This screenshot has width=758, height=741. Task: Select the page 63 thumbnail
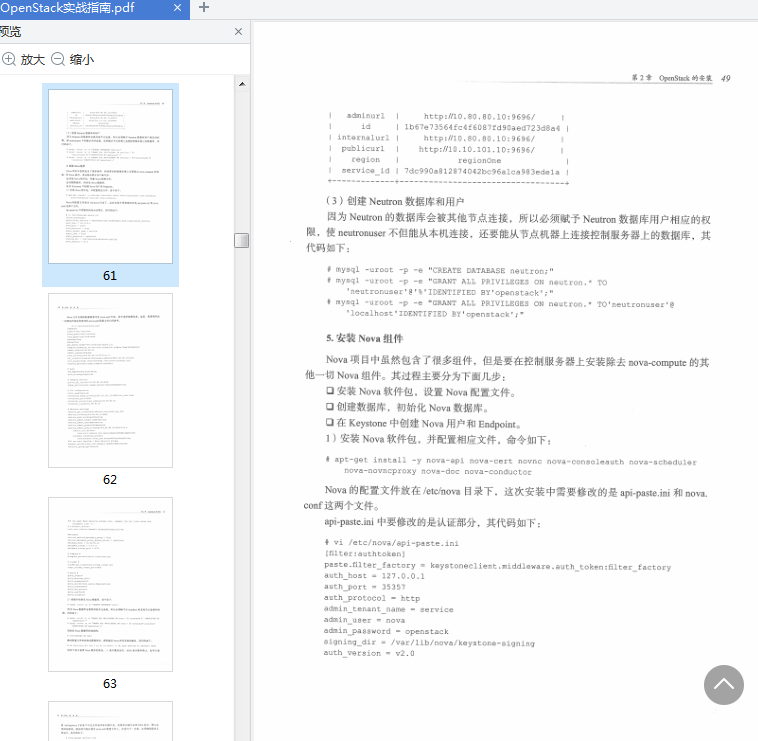[x=110, y=584]
